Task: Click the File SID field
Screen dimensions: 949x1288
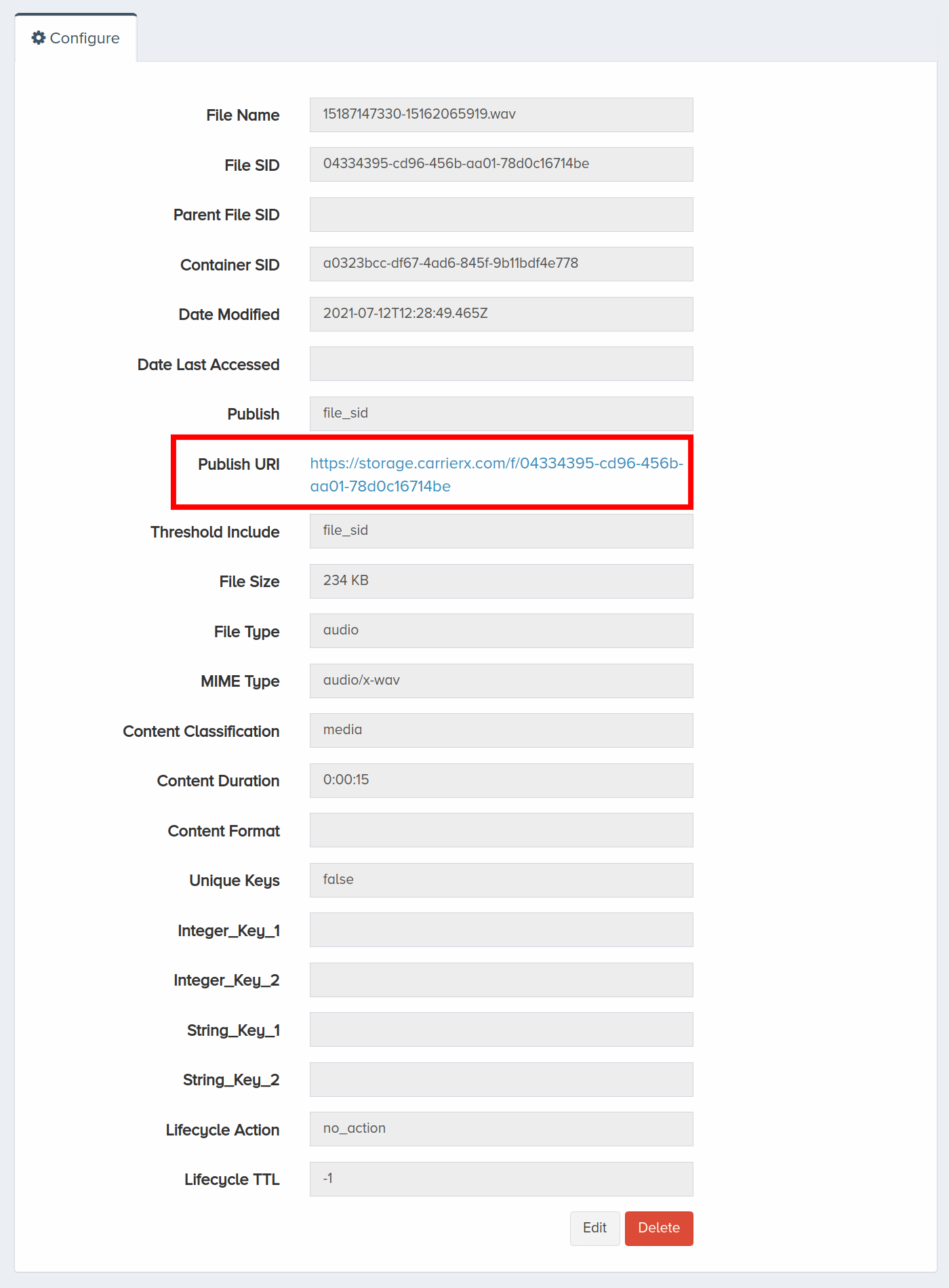Action: 502,164
